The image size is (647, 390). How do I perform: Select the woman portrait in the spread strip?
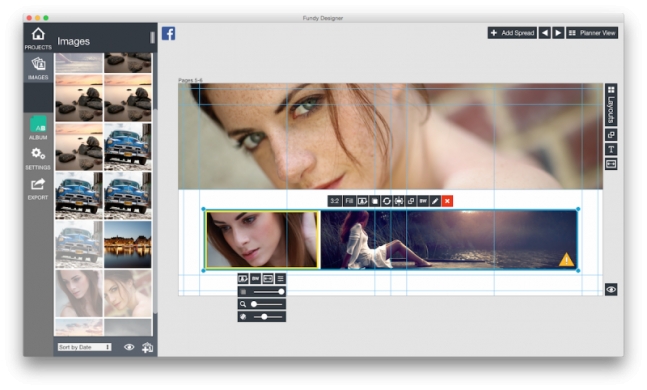click(262, 239)
